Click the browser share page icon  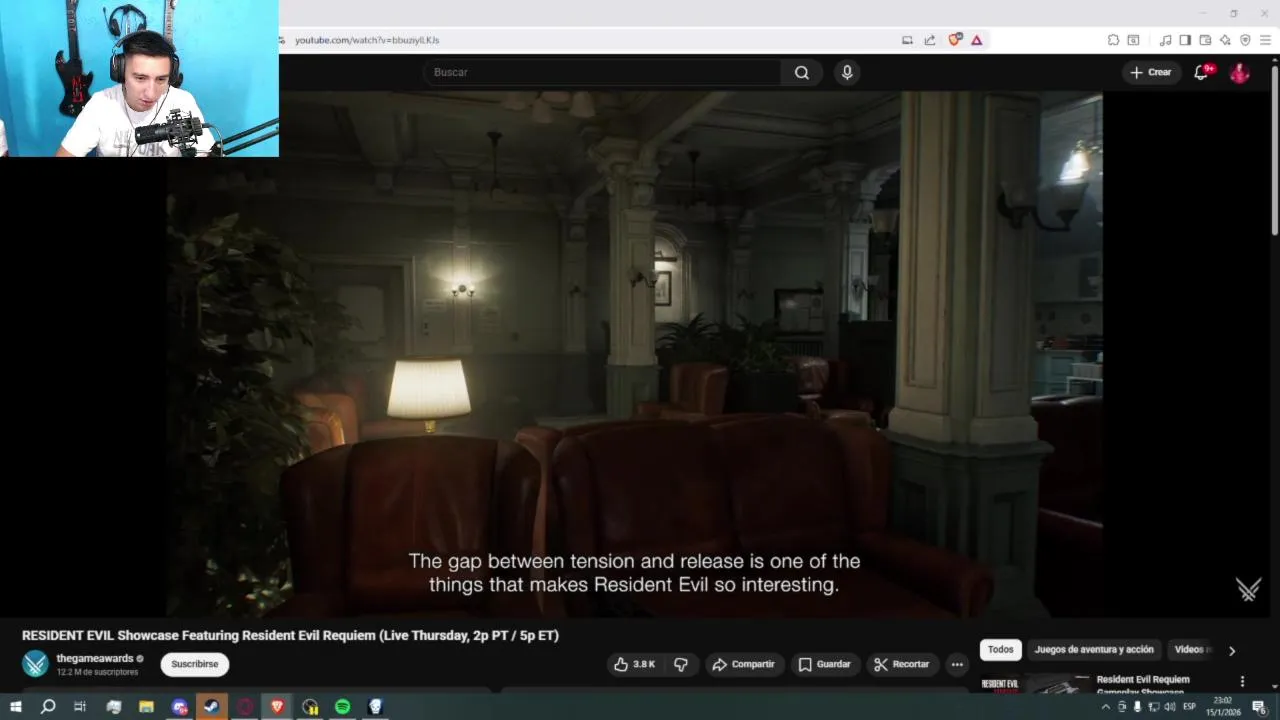[930, 40]
